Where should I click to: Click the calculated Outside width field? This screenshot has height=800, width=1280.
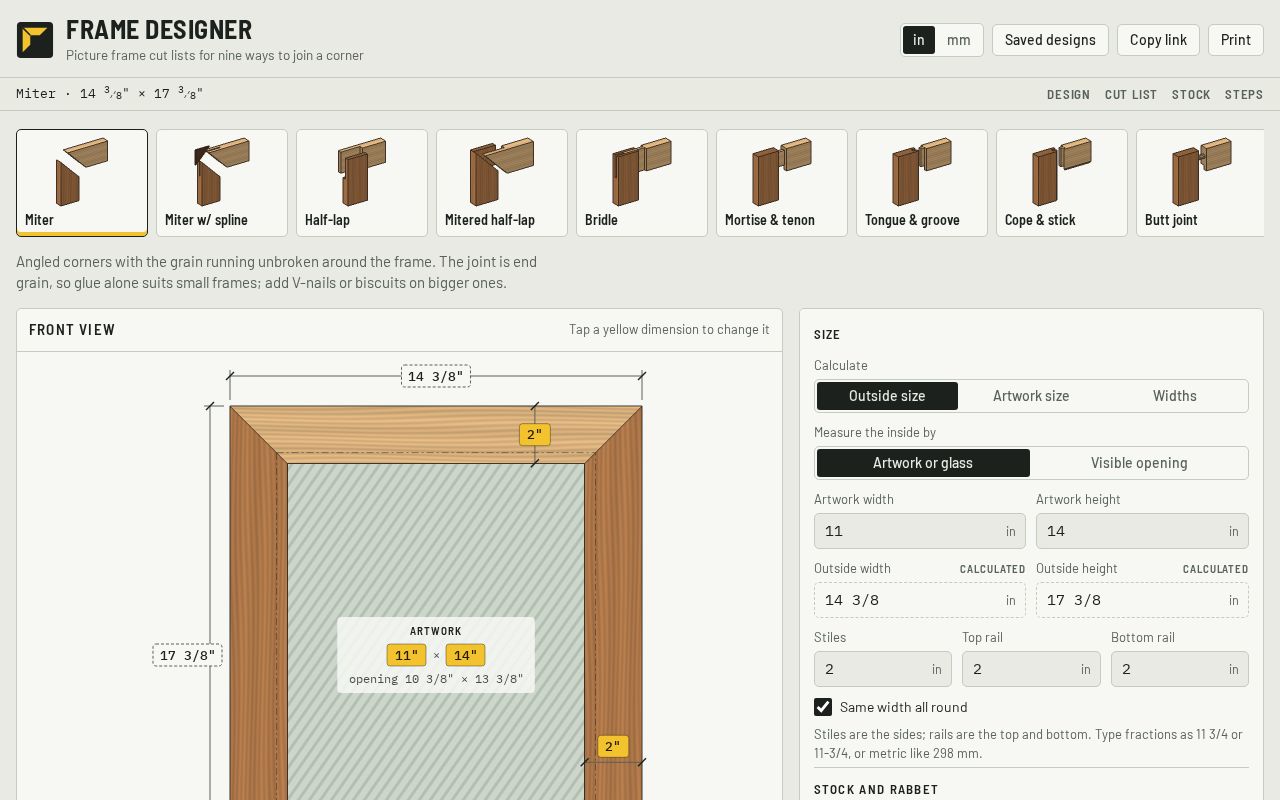(x=920, y=600)
